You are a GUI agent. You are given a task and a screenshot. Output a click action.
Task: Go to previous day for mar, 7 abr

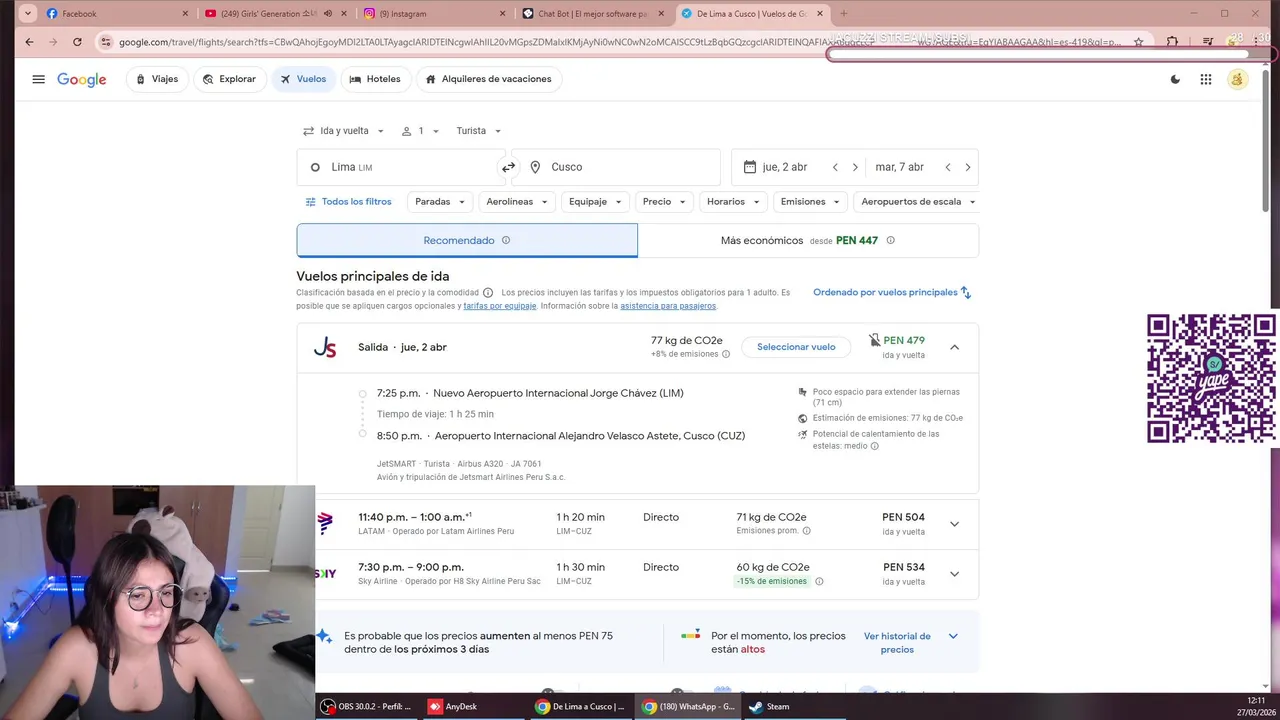[948, 167]
